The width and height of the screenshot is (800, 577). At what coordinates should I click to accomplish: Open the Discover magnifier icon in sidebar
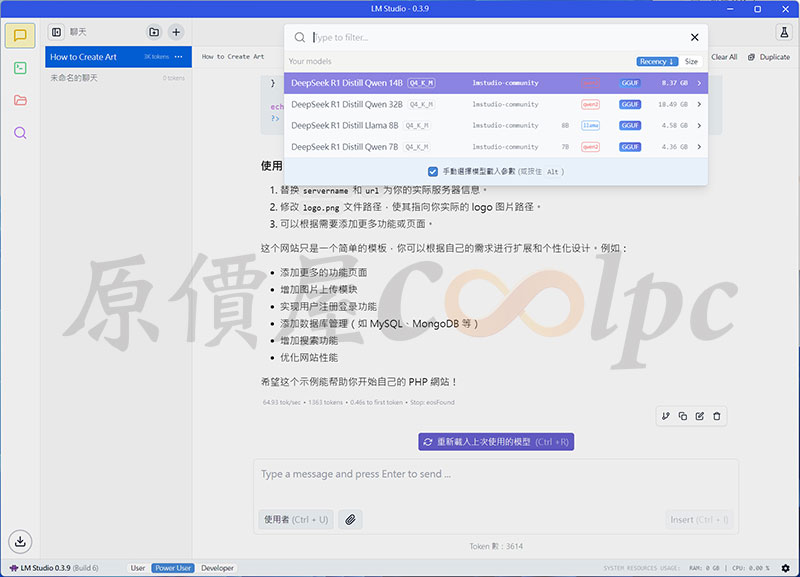[20, 133]
